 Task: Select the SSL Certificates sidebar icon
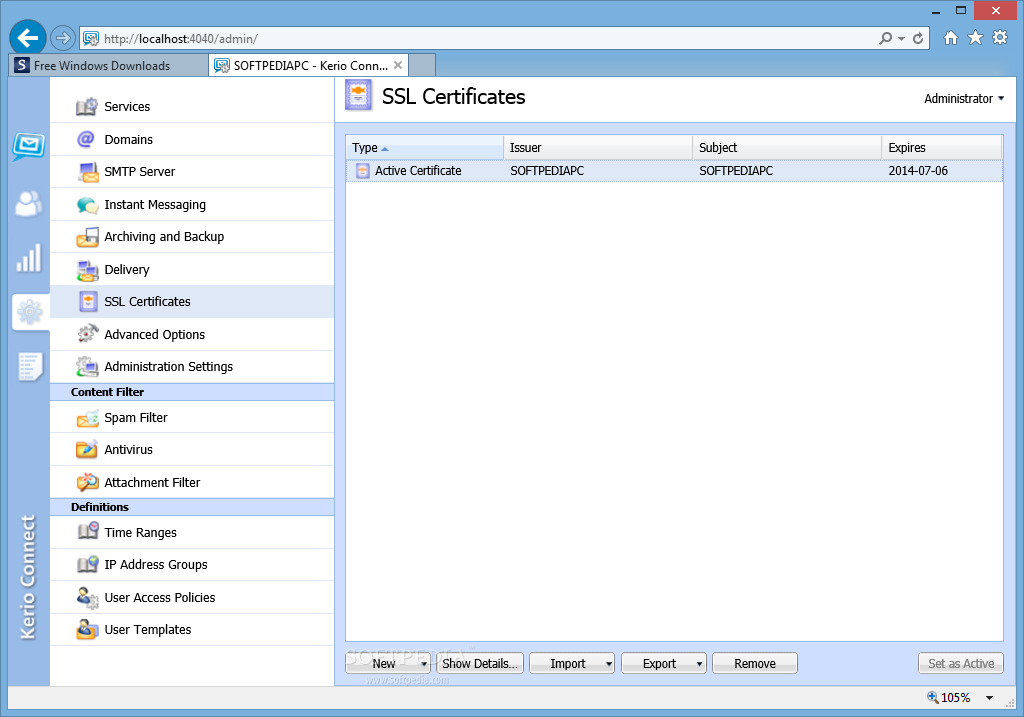pyautogui.click(x=88, y=302)
